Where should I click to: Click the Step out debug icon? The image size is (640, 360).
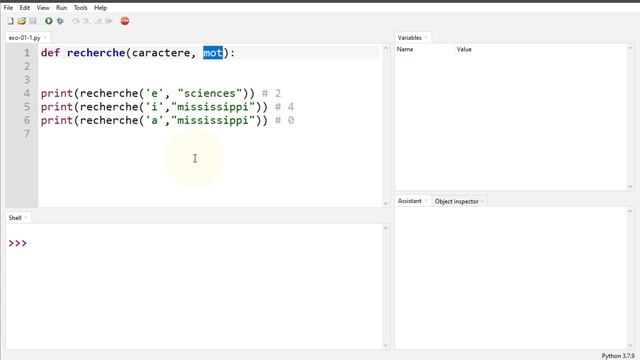pos(98,21)
